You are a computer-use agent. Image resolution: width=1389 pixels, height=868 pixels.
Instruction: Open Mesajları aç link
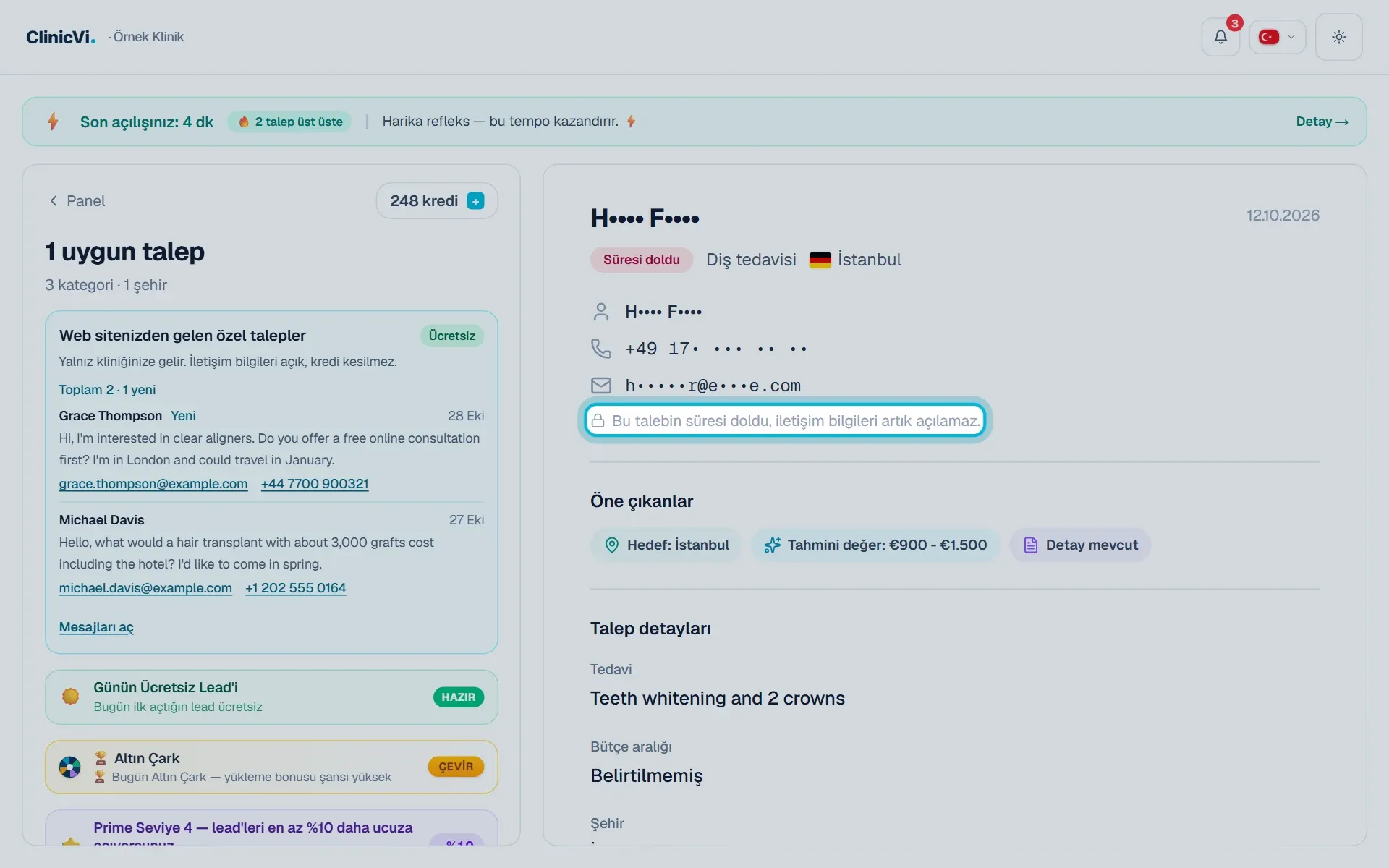point(96,627)
